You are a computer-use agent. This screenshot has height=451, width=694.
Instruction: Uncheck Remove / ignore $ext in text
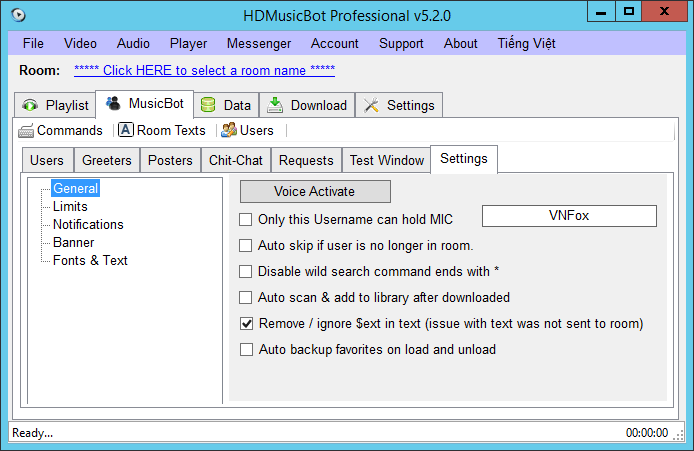click(x=247, y=324)
